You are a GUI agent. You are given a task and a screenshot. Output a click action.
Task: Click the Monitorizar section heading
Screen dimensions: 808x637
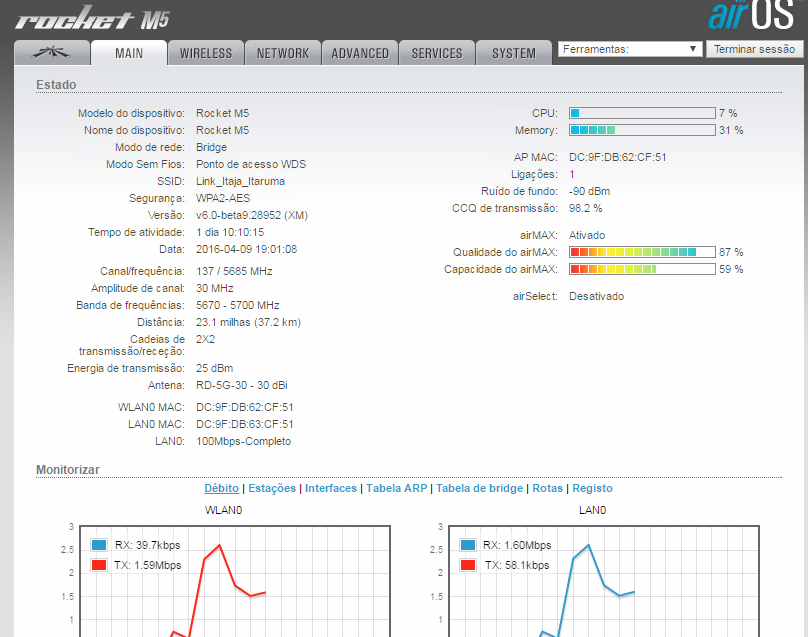click(x=68, y=470)
